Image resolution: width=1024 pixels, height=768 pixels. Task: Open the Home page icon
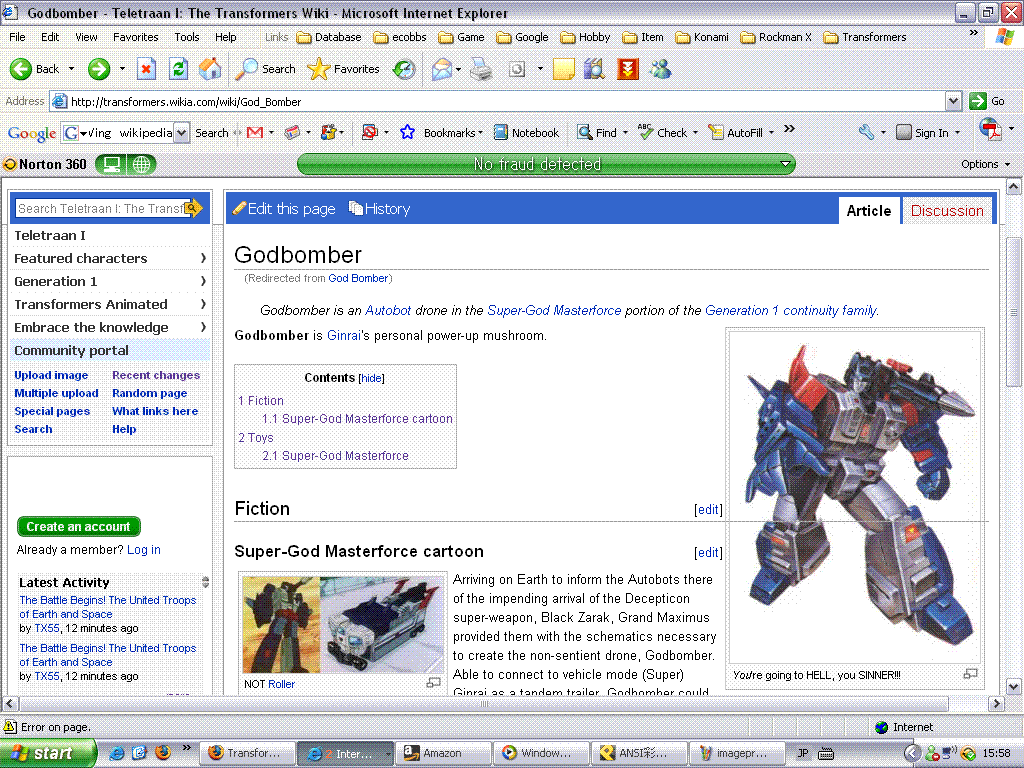tap(210, 69)
